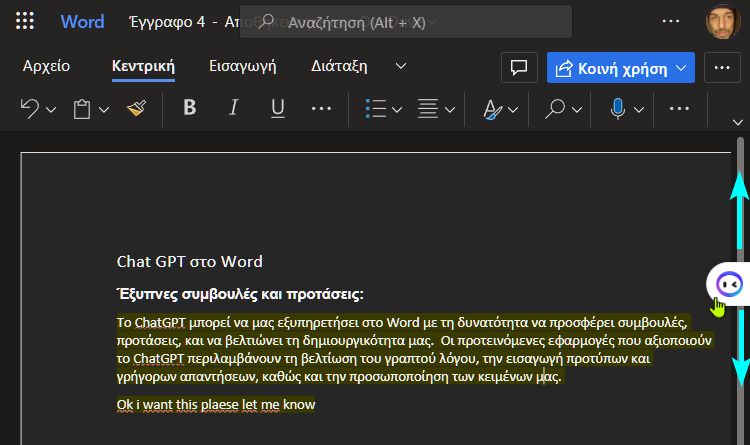Click the misspelled word plaese
Screen dimensions: 750x445
(x=220, y=405)
